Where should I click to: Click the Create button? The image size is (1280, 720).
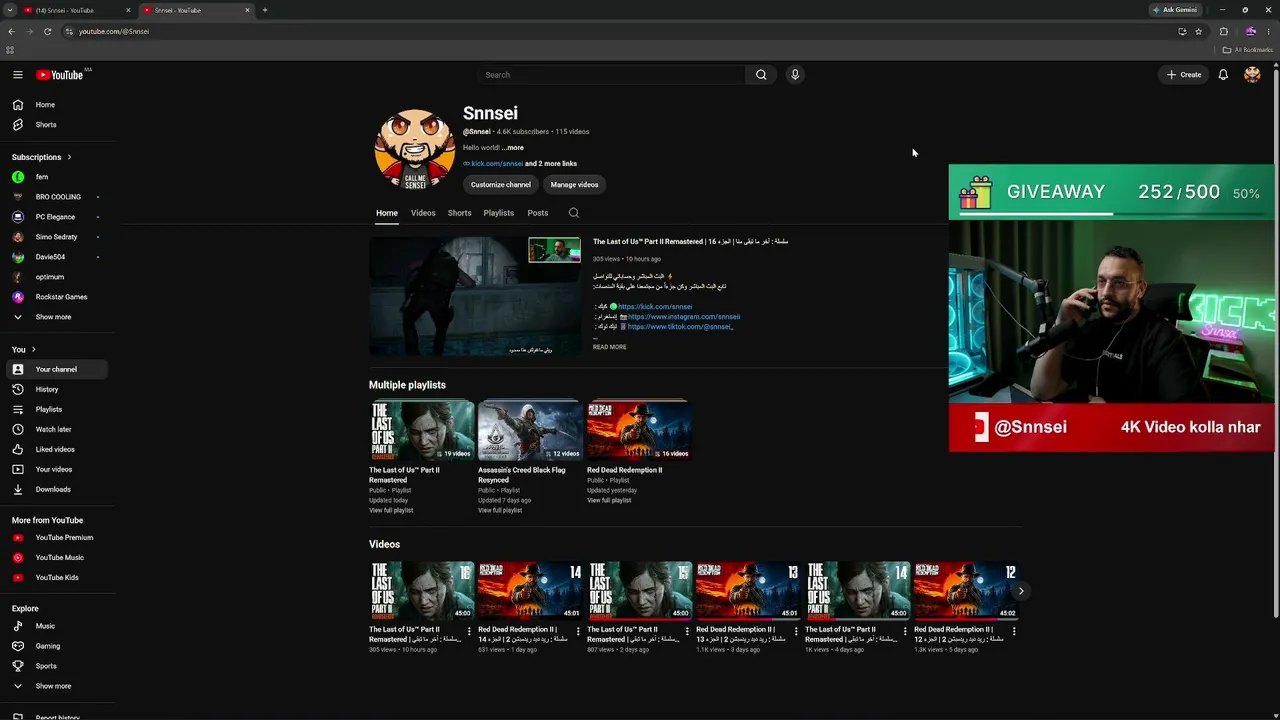tap(1184, 75)
